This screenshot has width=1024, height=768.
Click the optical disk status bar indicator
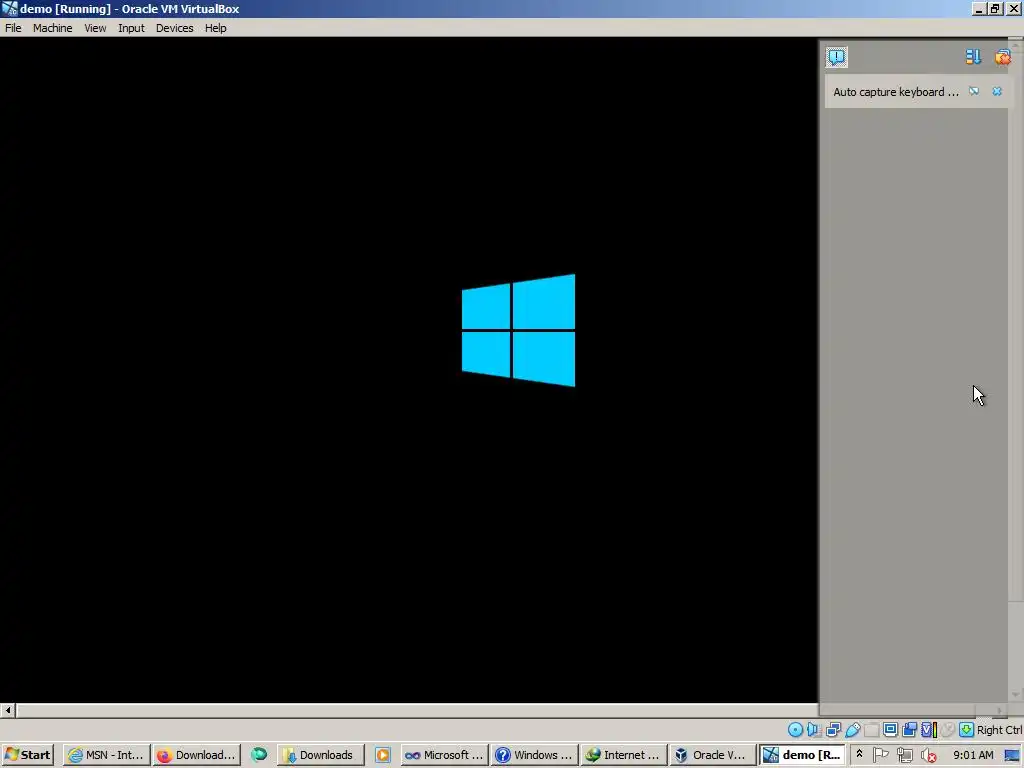(795, 729)
